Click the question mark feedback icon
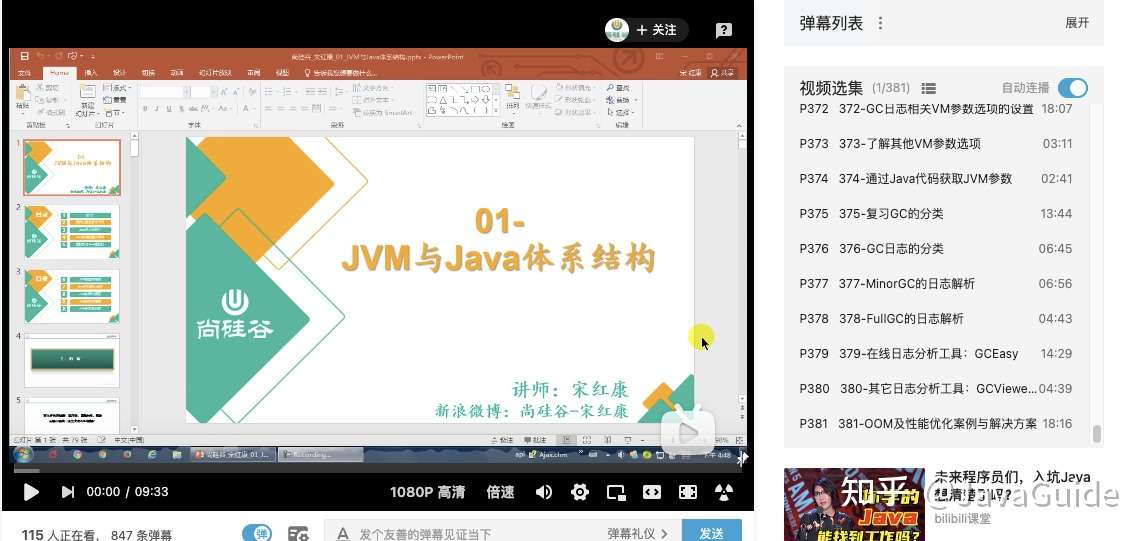The width and height of the screenshot is (1148, 541). click(x=723, y=30)
